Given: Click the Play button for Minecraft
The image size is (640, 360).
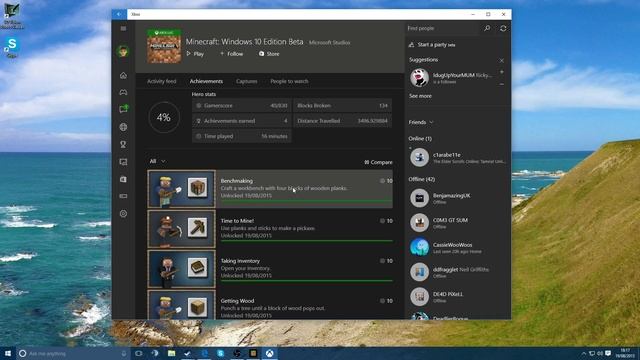Looking at the screenshot, I should (195, 54).
